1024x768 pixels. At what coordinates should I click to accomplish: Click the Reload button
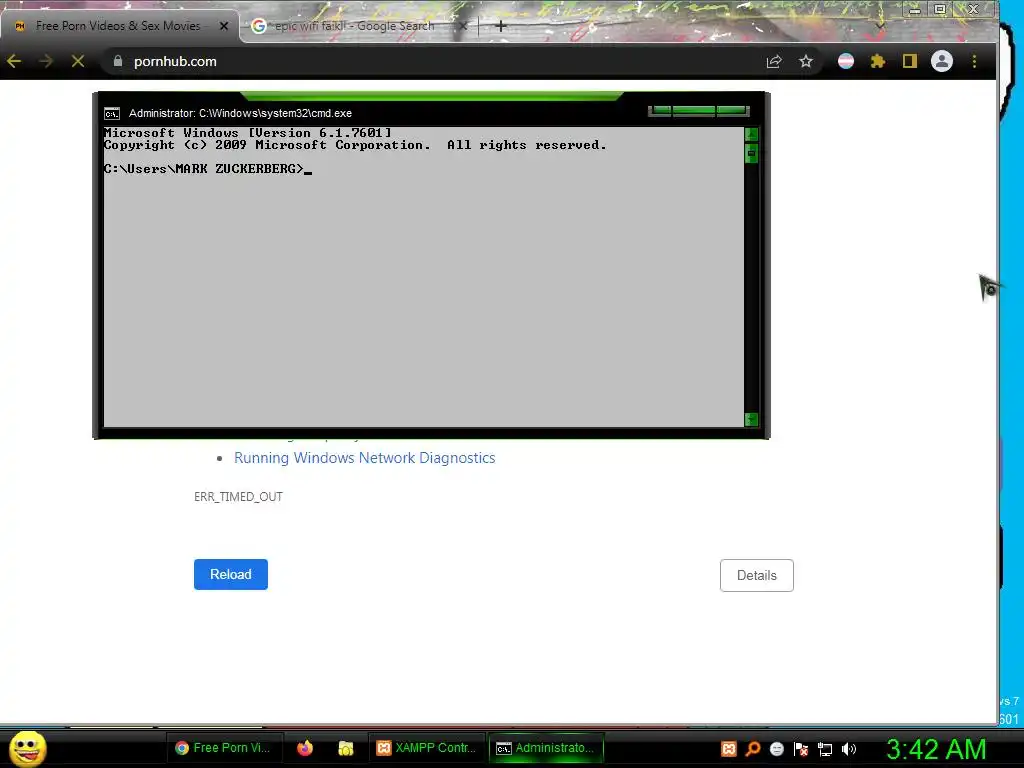(x=231, y=575)
